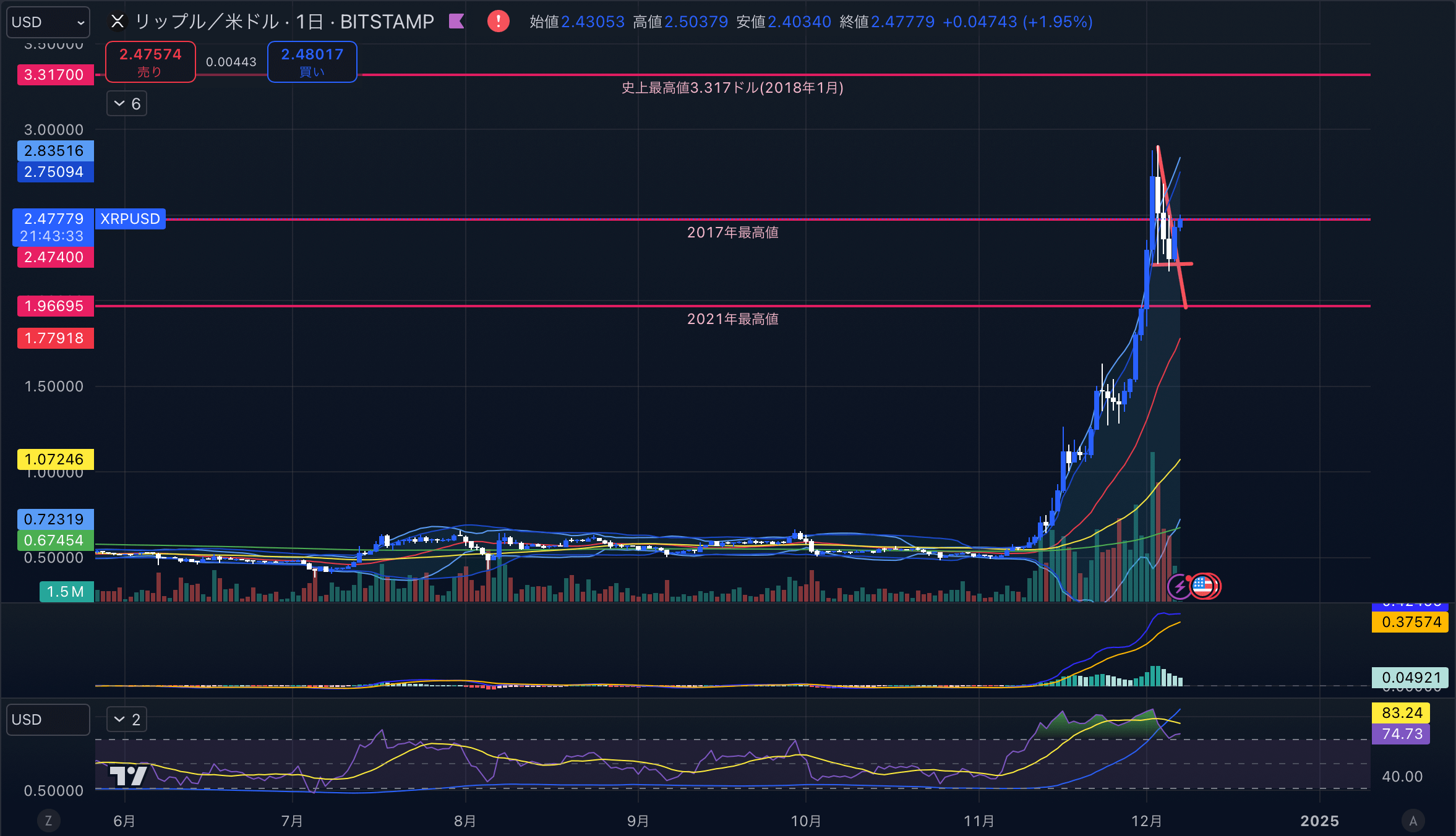Click the yellow 1.07246 moving average label
This screenshot has height=836, width=1456.
pyautogui.click(x=55, y=459)
